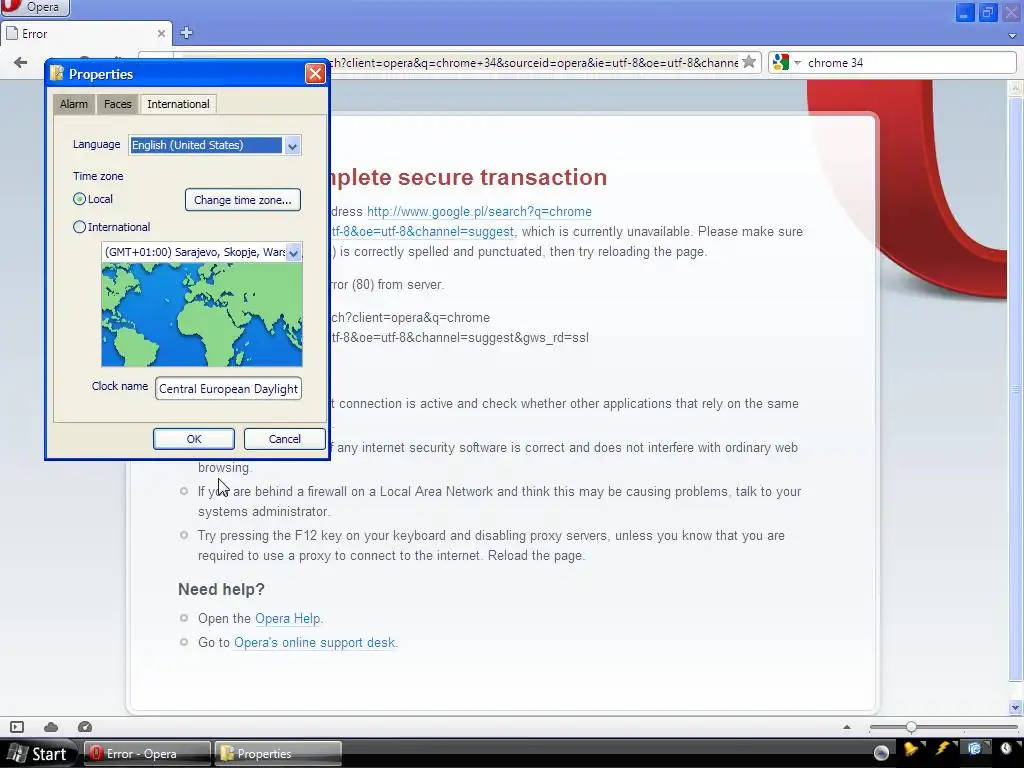
Task: Click the Windows Start button
Action: point(38,754)
